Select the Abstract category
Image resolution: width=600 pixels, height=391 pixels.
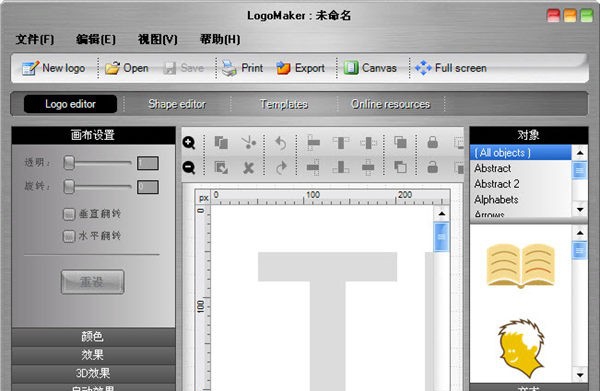coord(520,168)
